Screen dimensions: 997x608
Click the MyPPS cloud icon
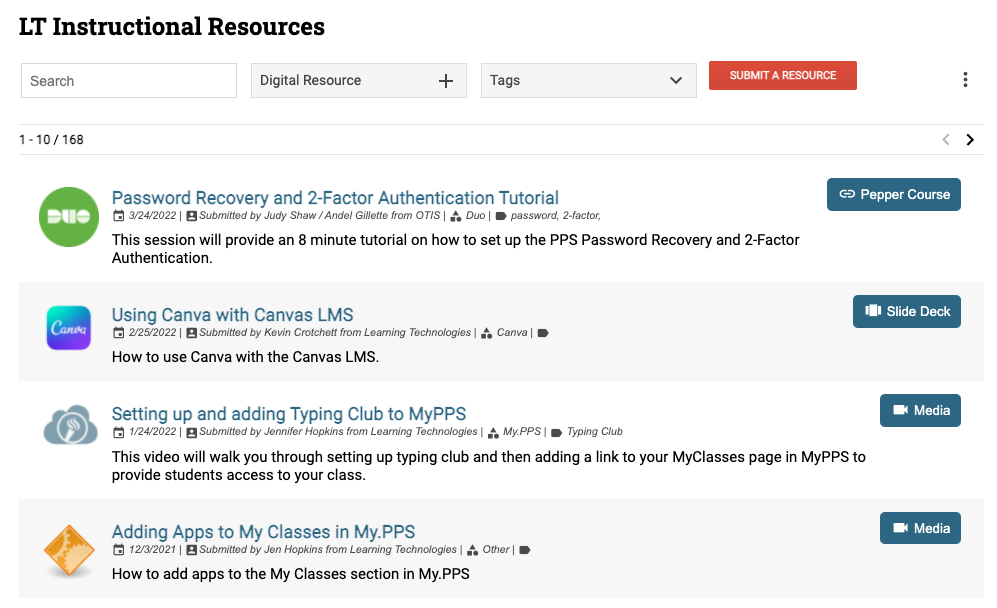pyautogui.click(x=70, y=426)
